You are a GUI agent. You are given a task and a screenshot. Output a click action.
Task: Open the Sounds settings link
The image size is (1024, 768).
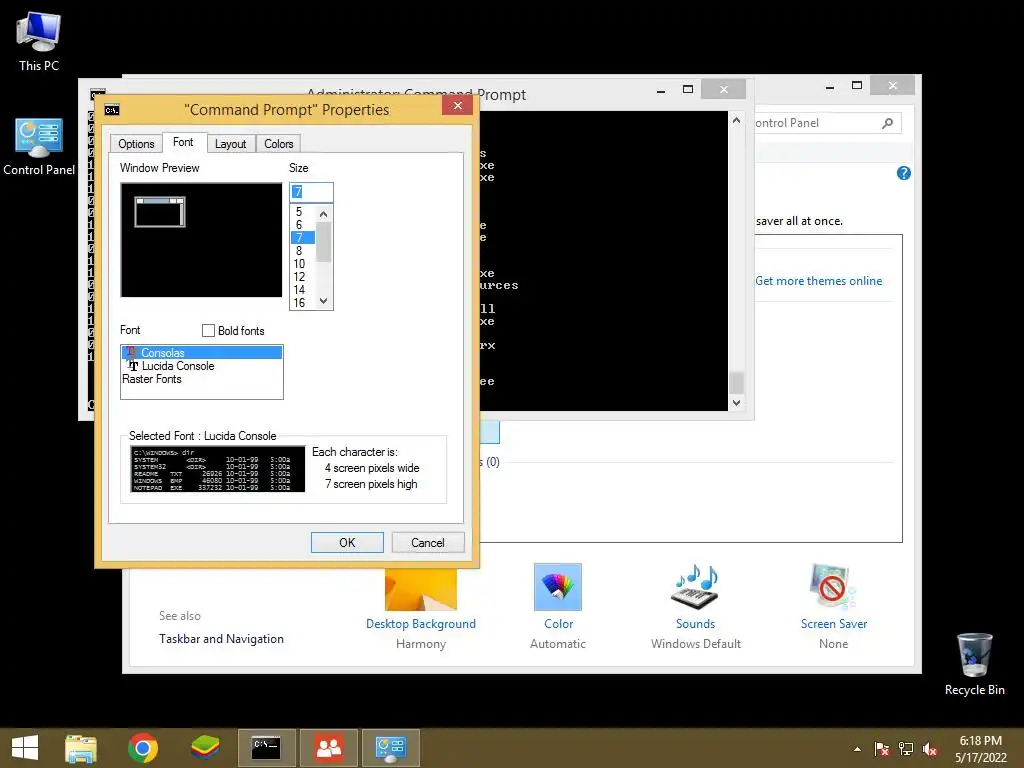click(695, 624)
